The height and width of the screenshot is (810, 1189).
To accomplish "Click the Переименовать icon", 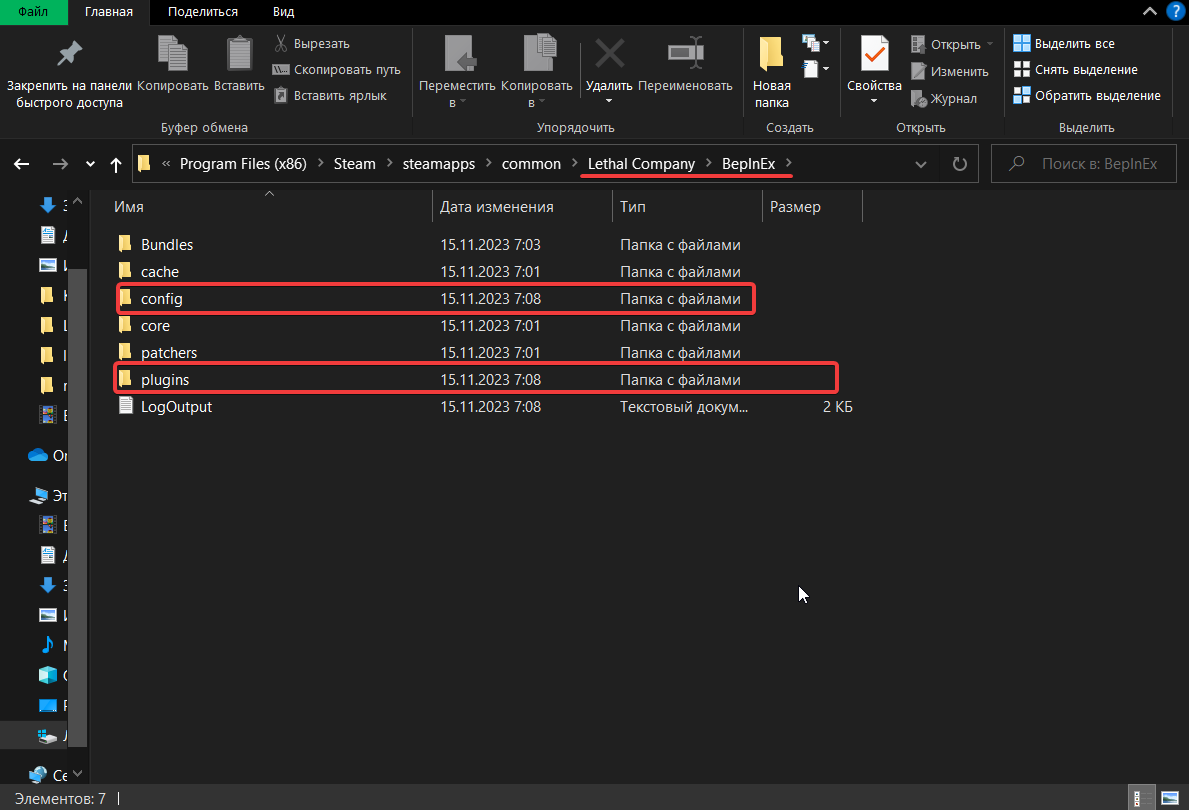I will (x=685, y=53).
